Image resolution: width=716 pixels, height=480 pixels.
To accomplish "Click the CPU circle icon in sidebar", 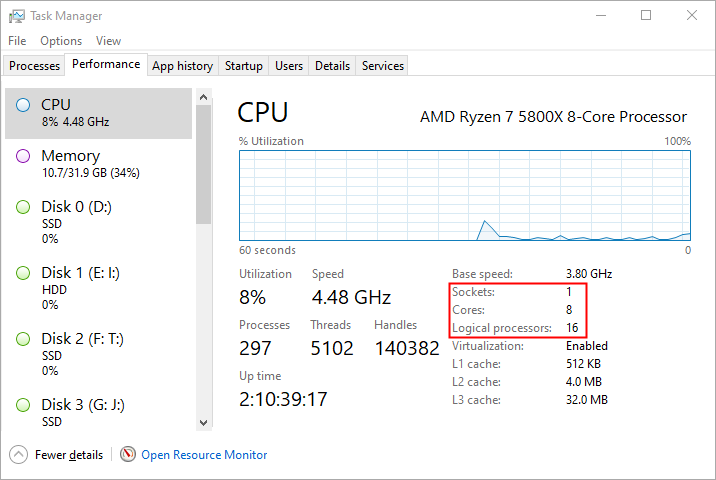I will click(23, 105).
